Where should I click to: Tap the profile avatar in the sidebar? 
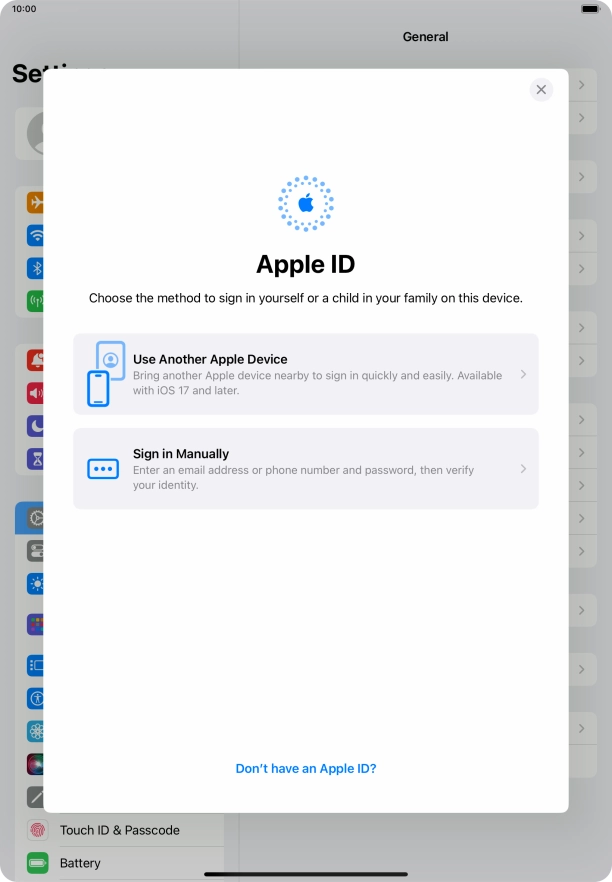click(x=32, y=132)
